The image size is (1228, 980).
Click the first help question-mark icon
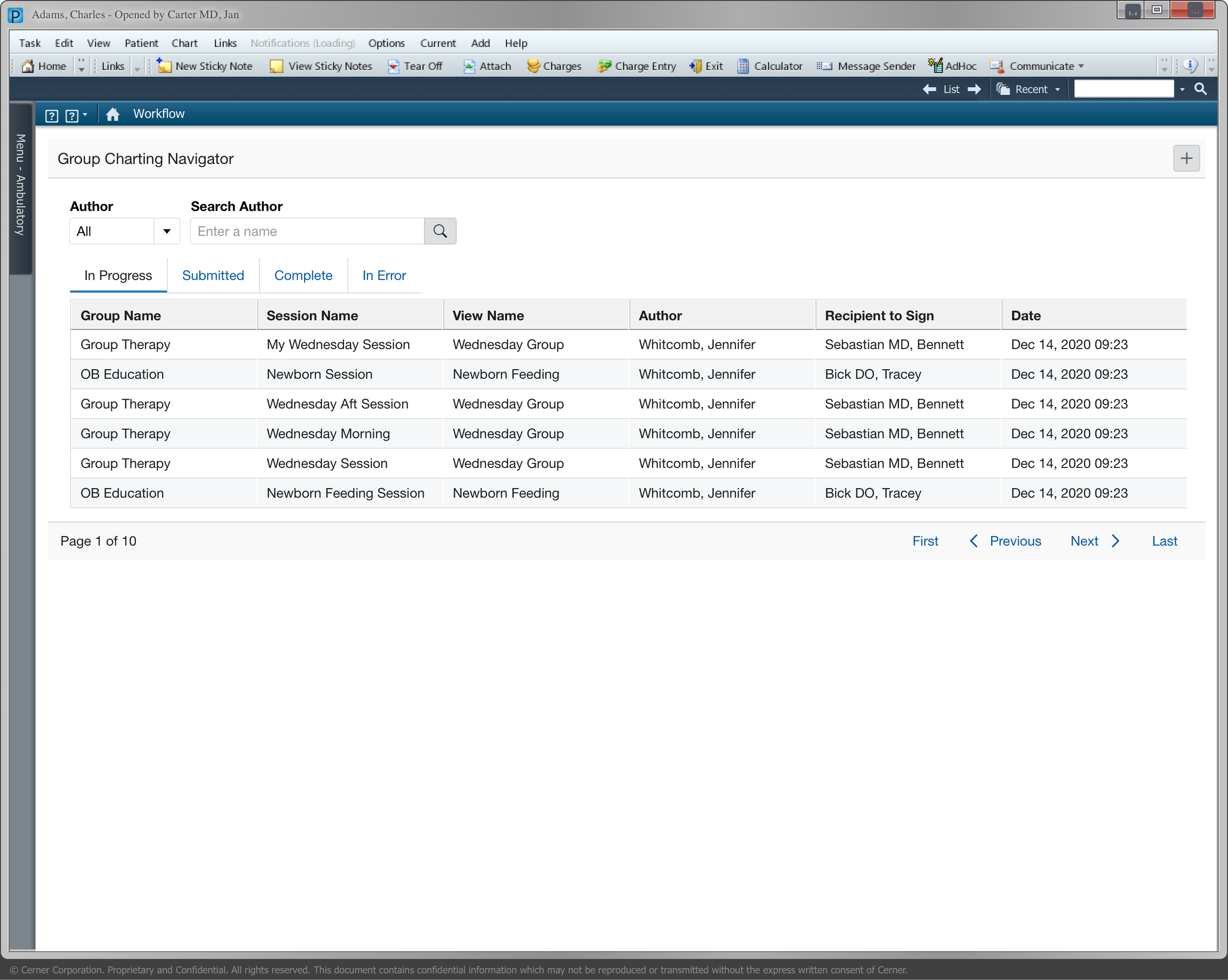[51, 115]
